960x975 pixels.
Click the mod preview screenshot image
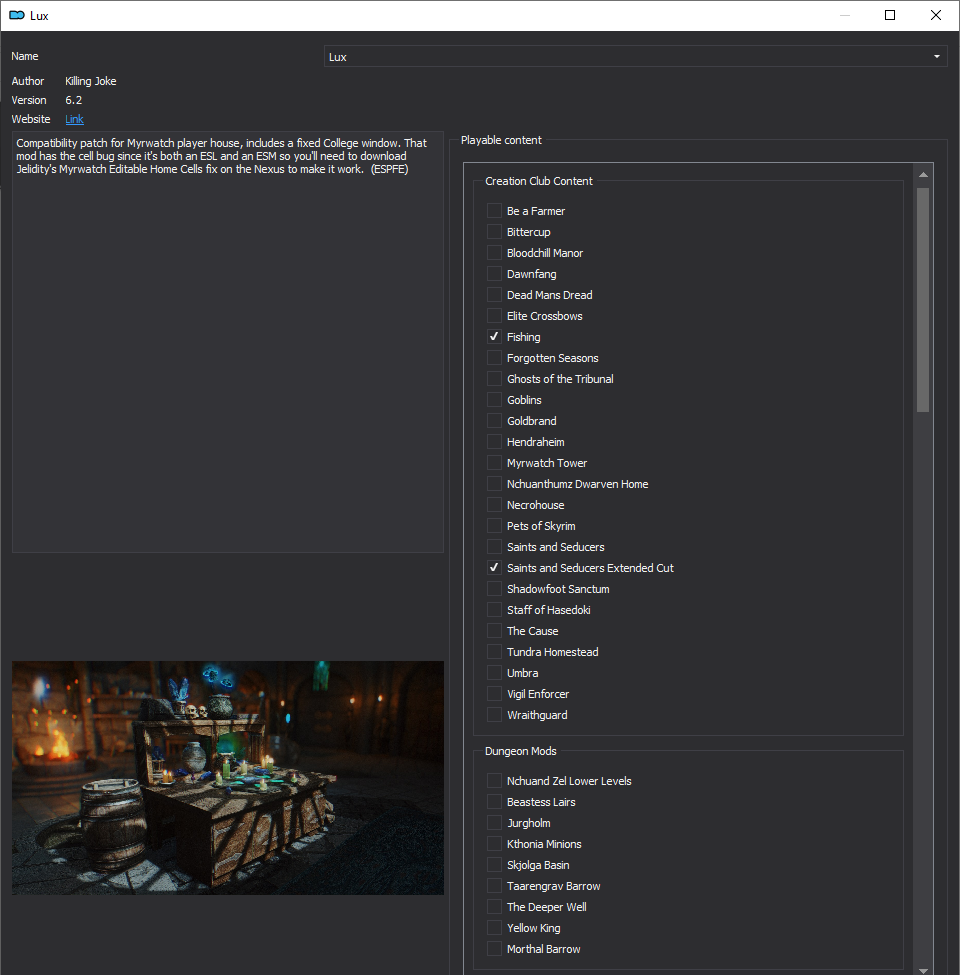(x=228, y=778)
